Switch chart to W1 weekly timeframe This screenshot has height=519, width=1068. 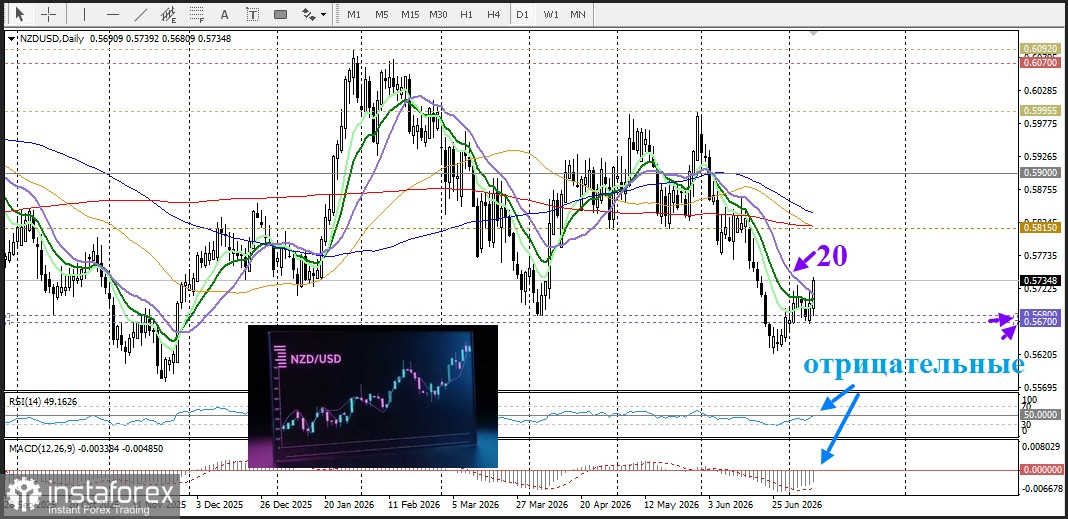pos(551,14)
